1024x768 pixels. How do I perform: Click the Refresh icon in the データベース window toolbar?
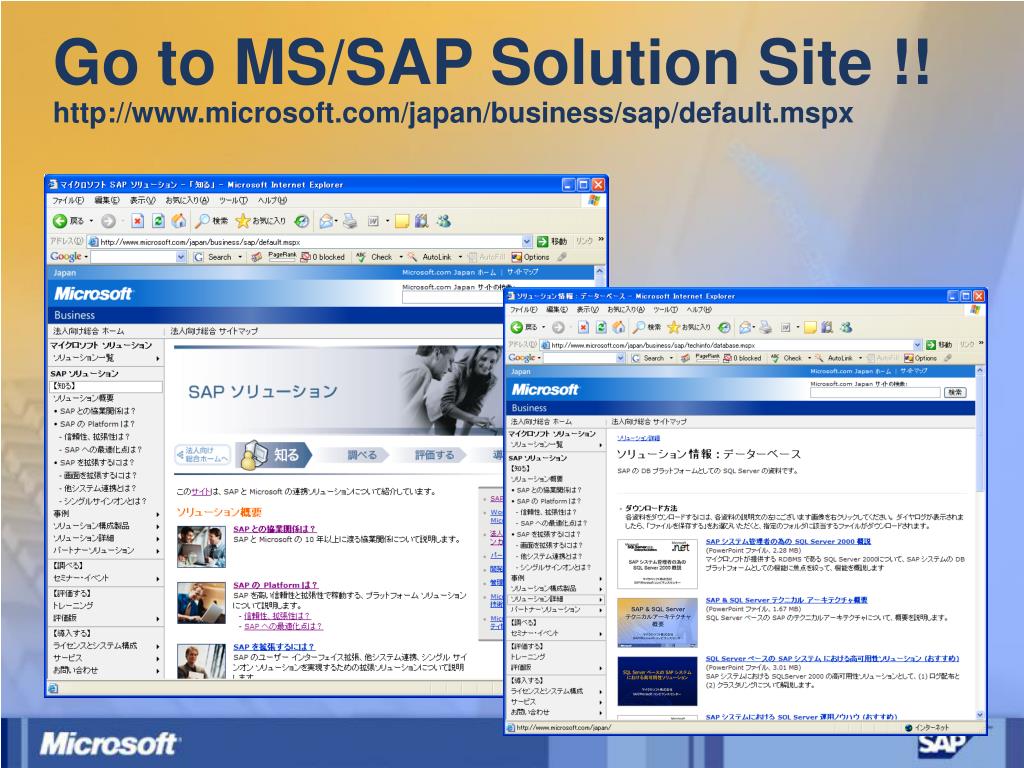pos(600,326)
